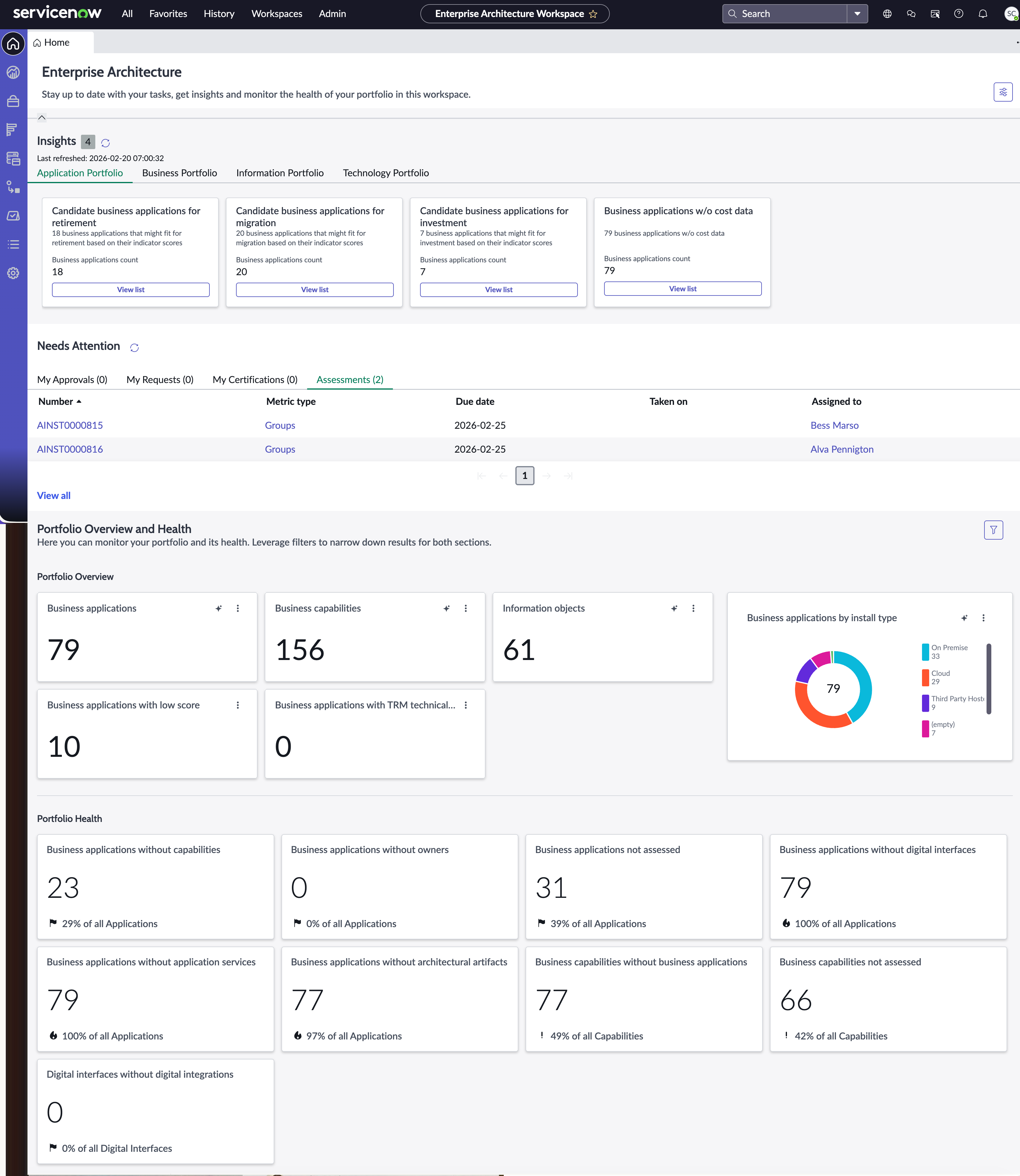Image resolution: width=1020 pixels, height=1176 pixels.
Task: Open the list icon in the sidebar
Action: (13, 244)
